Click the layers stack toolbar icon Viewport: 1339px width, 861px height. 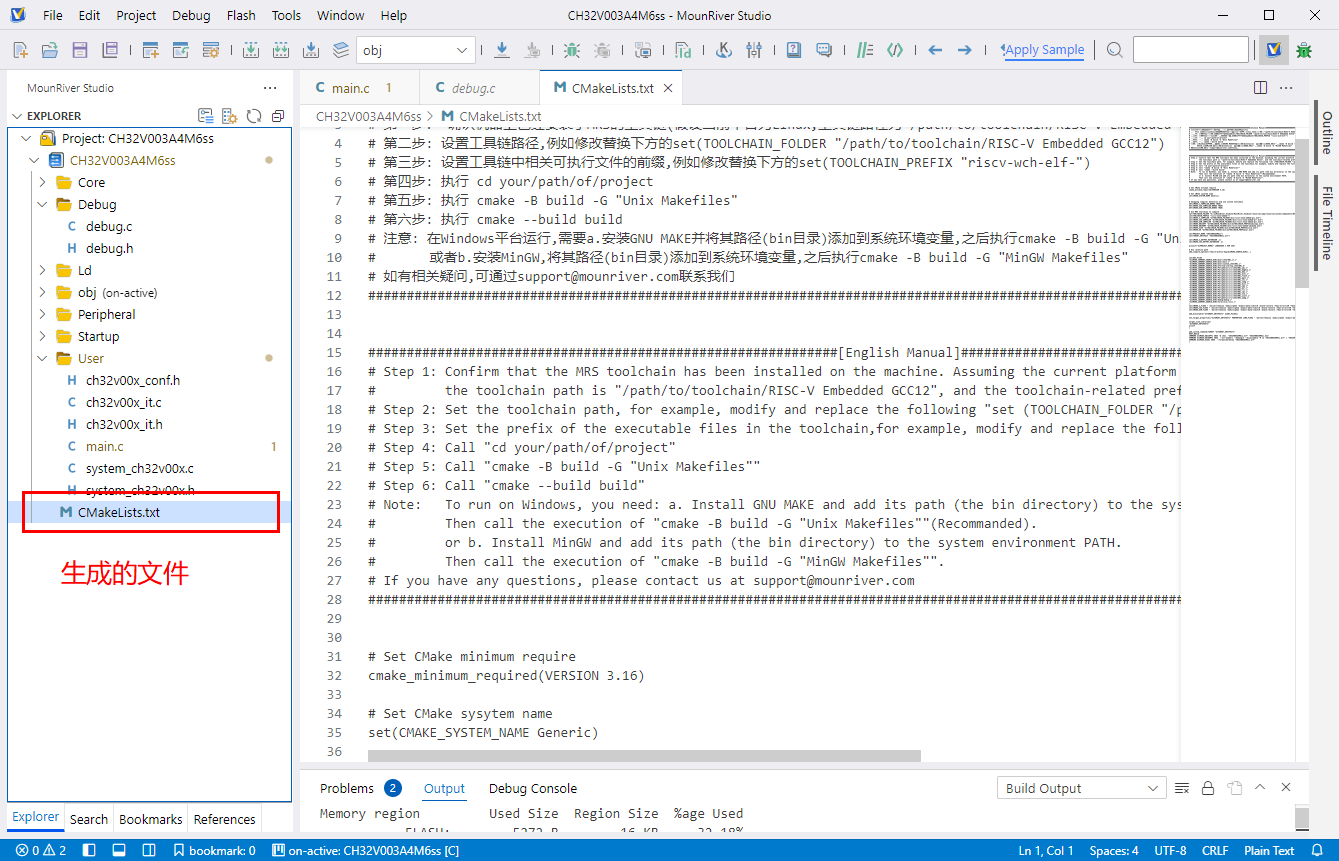[341, 49]
